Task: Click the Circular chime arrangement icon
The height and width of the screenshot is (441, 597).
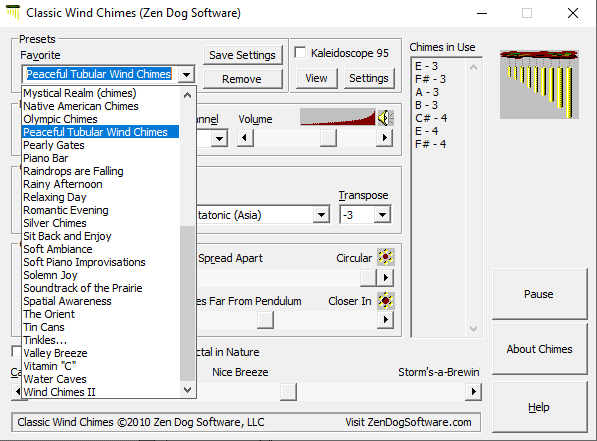Action: tap(385, 257)
